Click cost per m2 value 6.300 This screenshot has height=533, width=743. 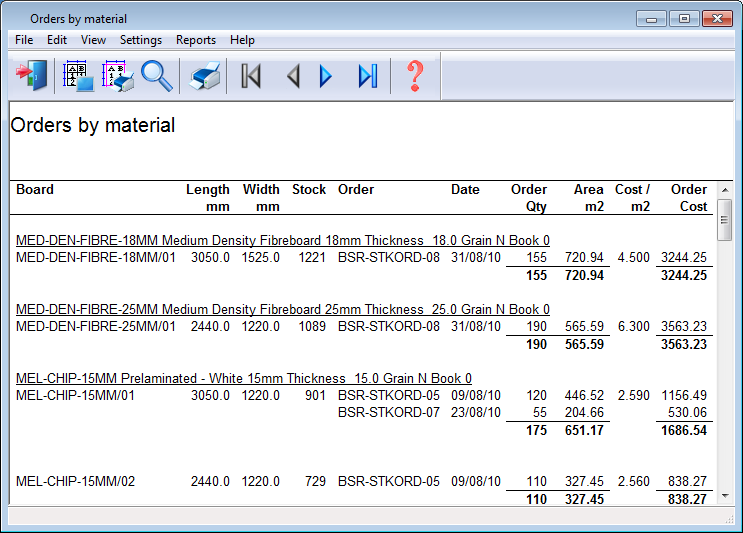[x=634, y=326]
